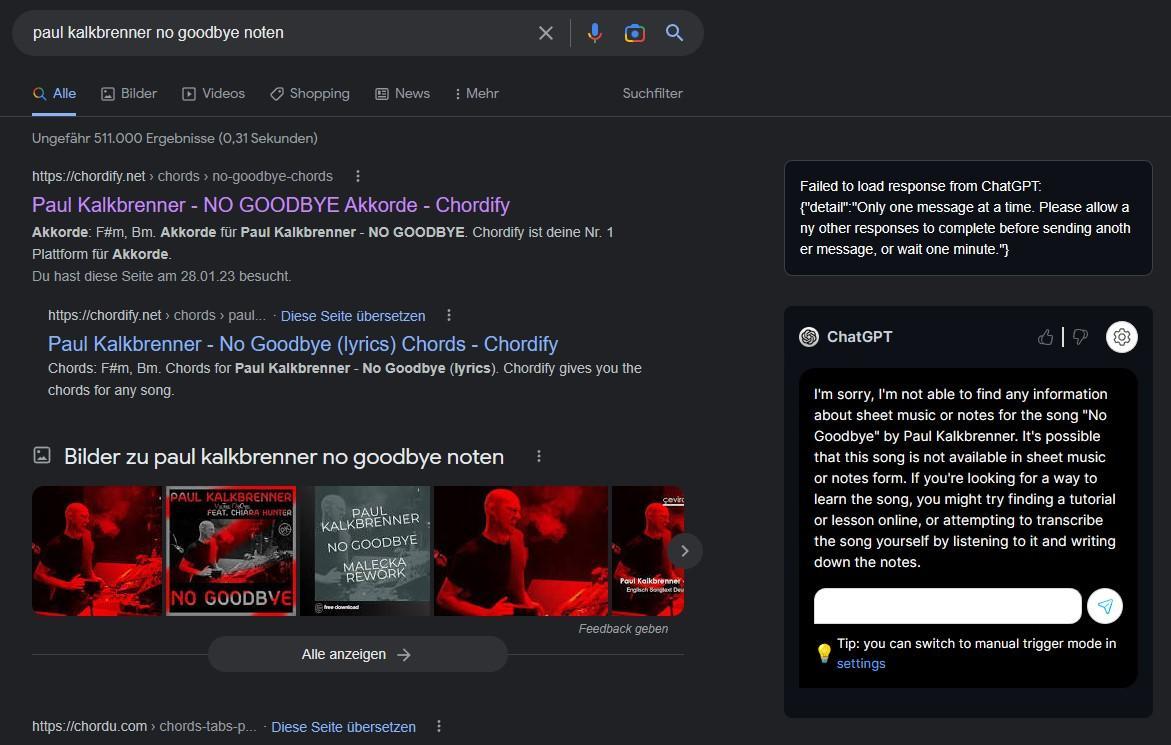The width and height of the screenshot is (1171, 745).
Task: Click the images icon beside Bilder zu heading
Action: click(43, 455)
